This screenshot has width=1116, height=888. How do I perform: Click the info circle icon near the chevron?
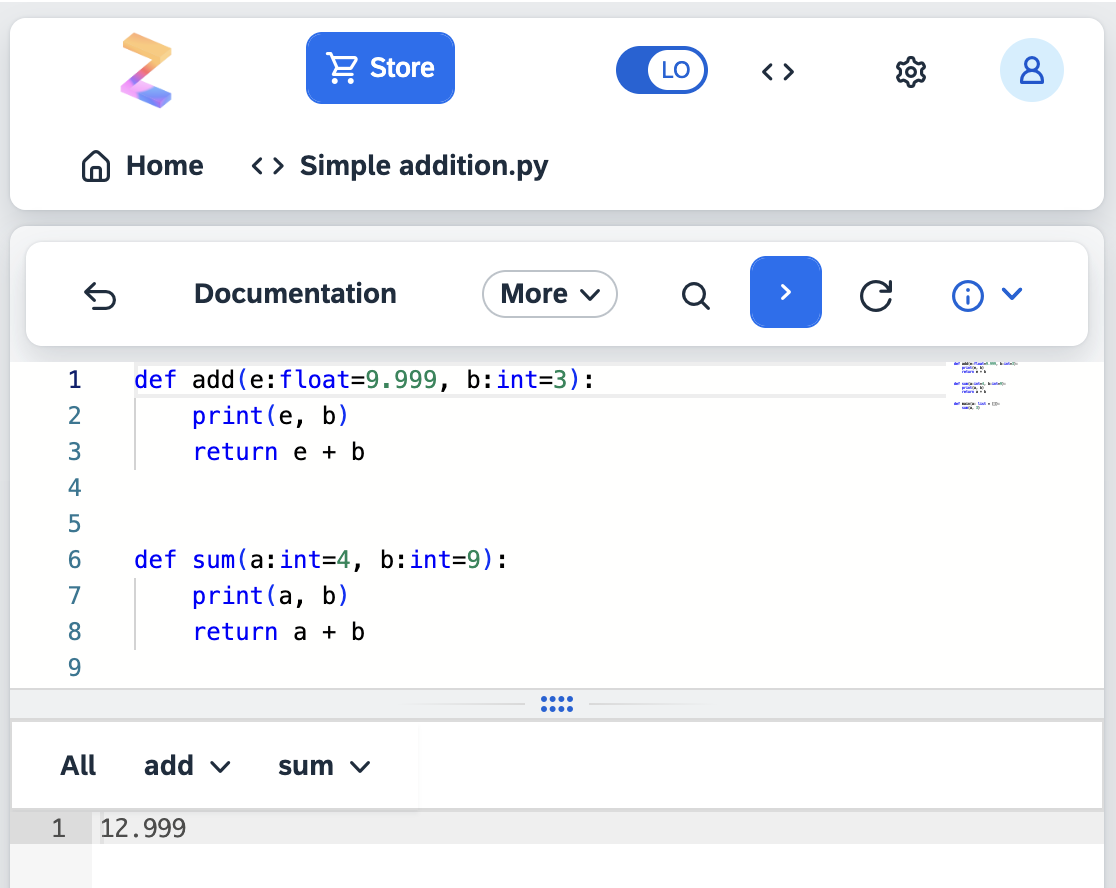(x=967, y=294)
